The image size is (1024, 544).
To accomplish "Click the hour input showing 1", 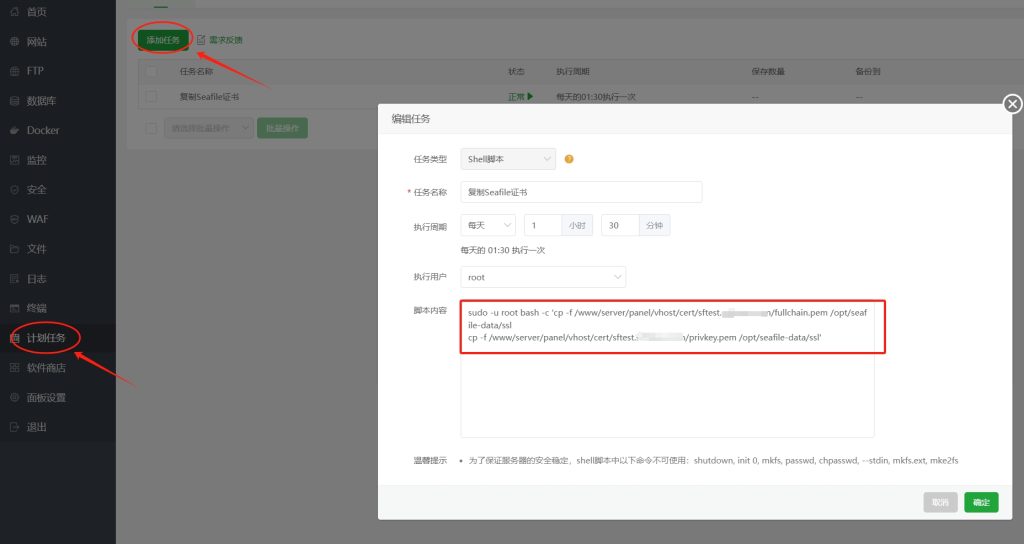I will coord(543,225).
